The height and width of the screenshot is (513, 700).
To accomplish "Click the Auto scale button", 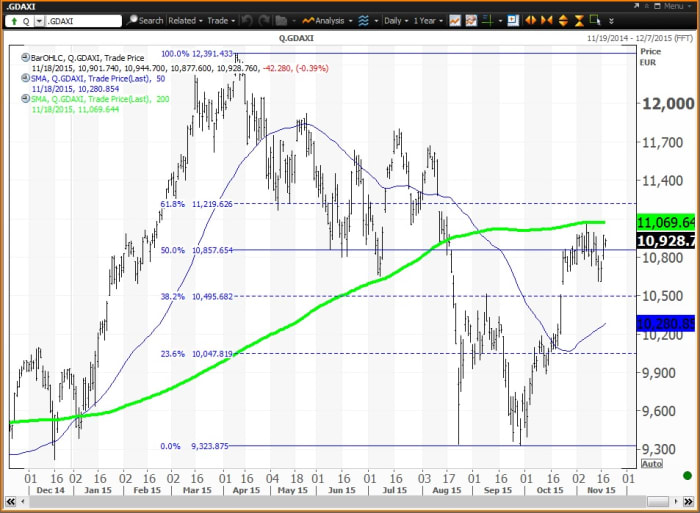I will 651,463.
